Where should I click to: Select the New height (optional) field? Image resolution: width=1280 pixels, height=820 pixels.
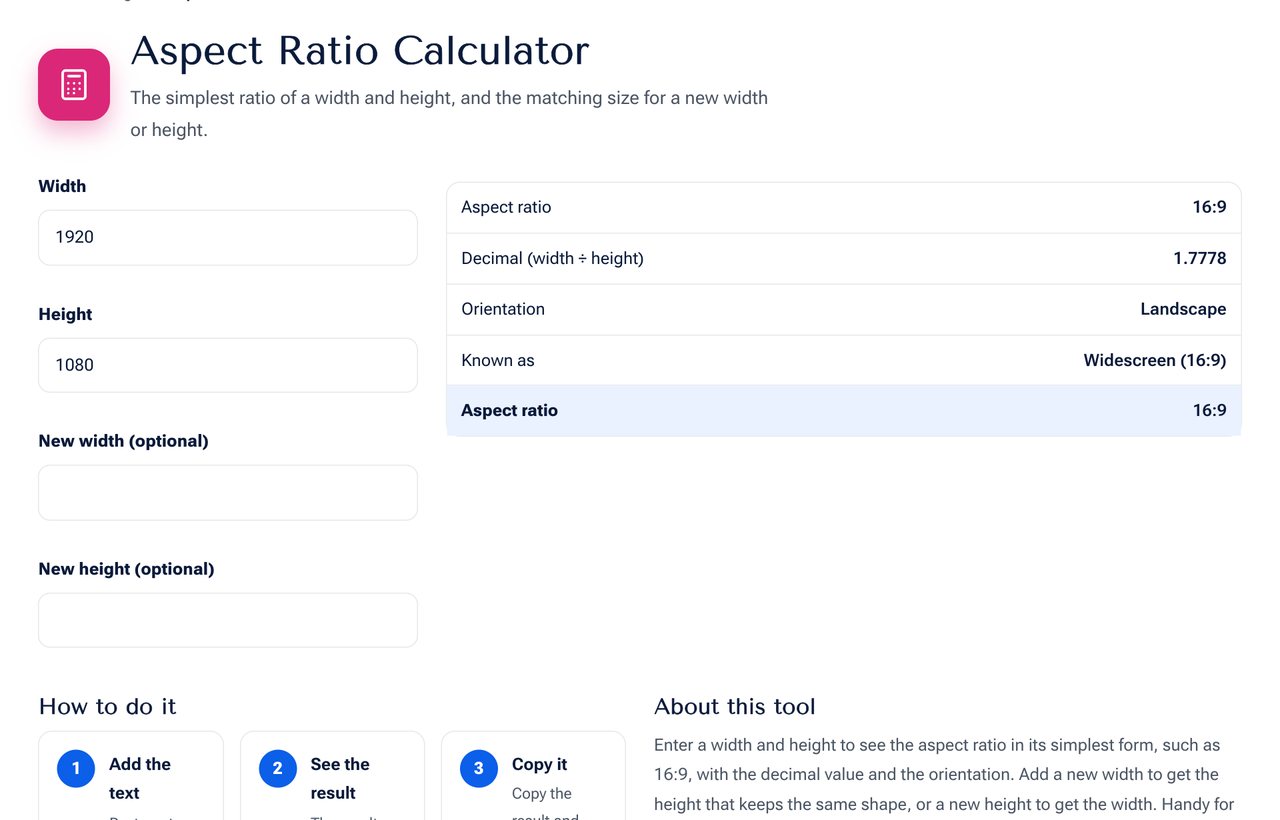click(x=228, y=620)
